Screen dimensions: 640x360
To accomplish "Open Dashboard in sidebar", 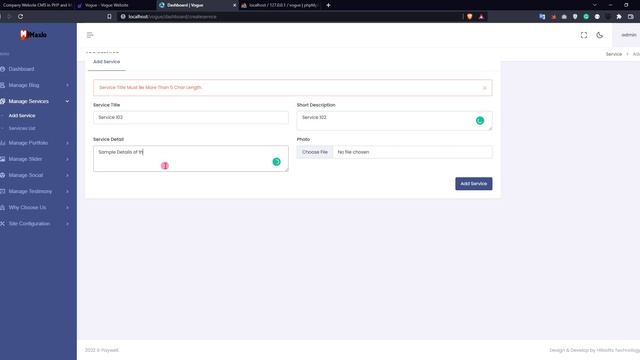I will [21, 69].
